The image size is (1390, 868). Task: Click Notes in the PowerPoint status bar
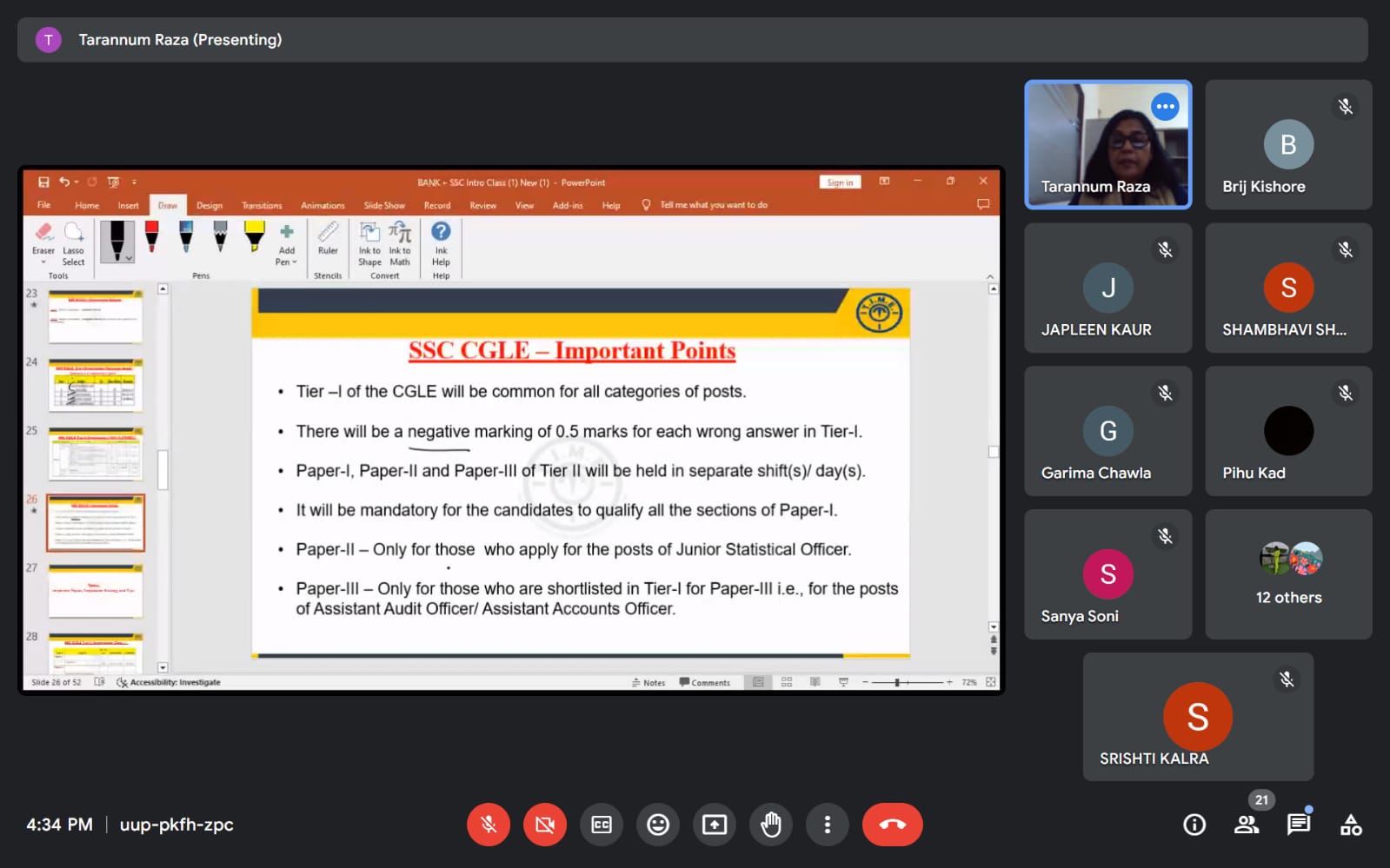click(649, 683)
